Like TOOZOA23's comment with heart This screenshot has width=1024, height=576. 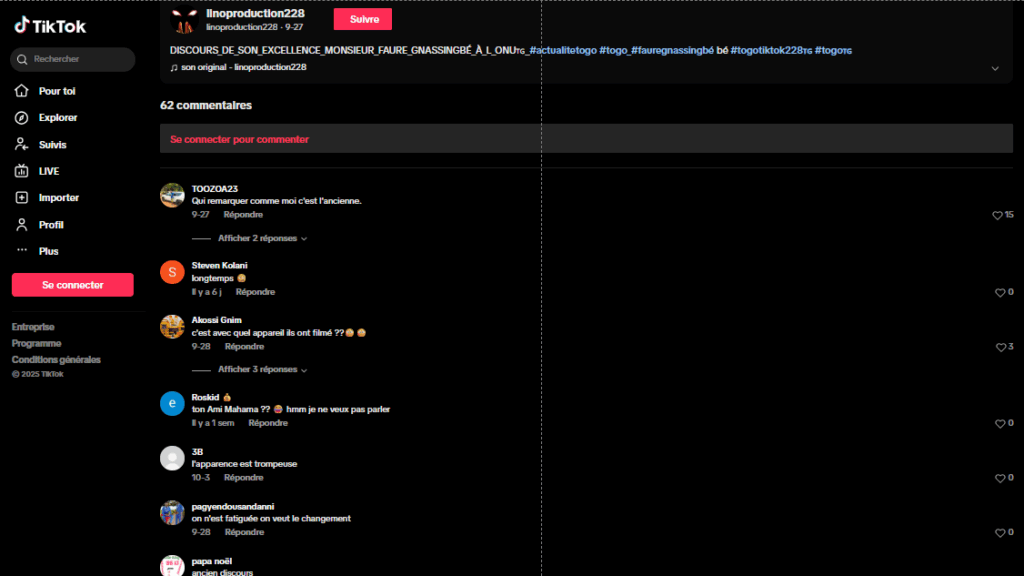pyautogui.click(x=997, y=215)
